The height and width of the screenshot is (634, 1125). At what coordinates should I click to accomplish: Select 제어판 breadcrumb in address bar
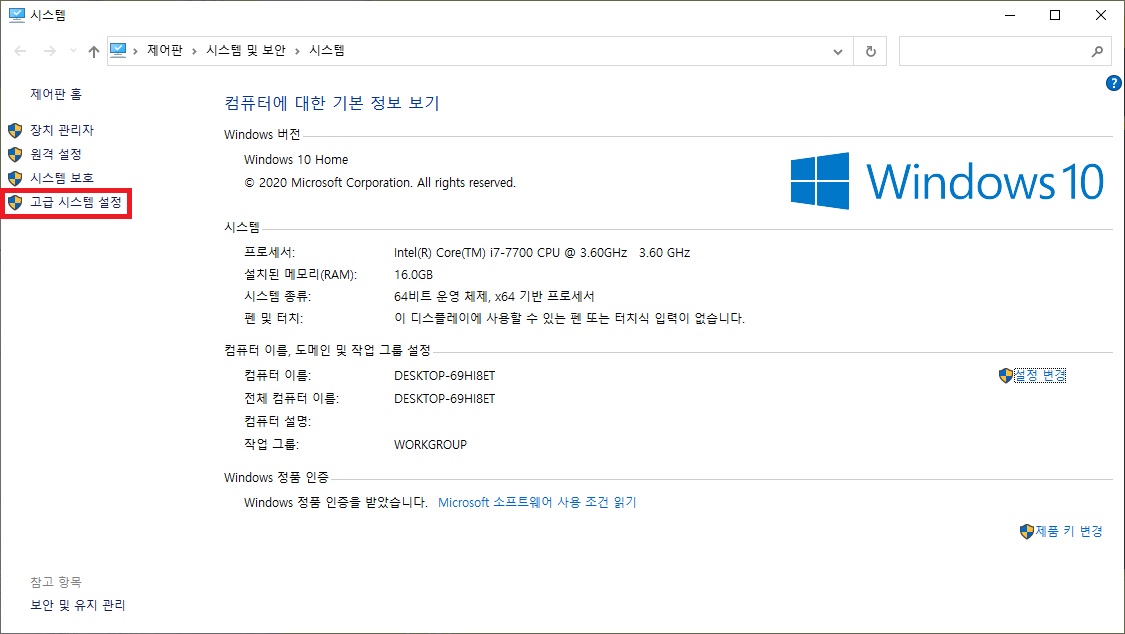pyautogui.click(x=165, y=50)
